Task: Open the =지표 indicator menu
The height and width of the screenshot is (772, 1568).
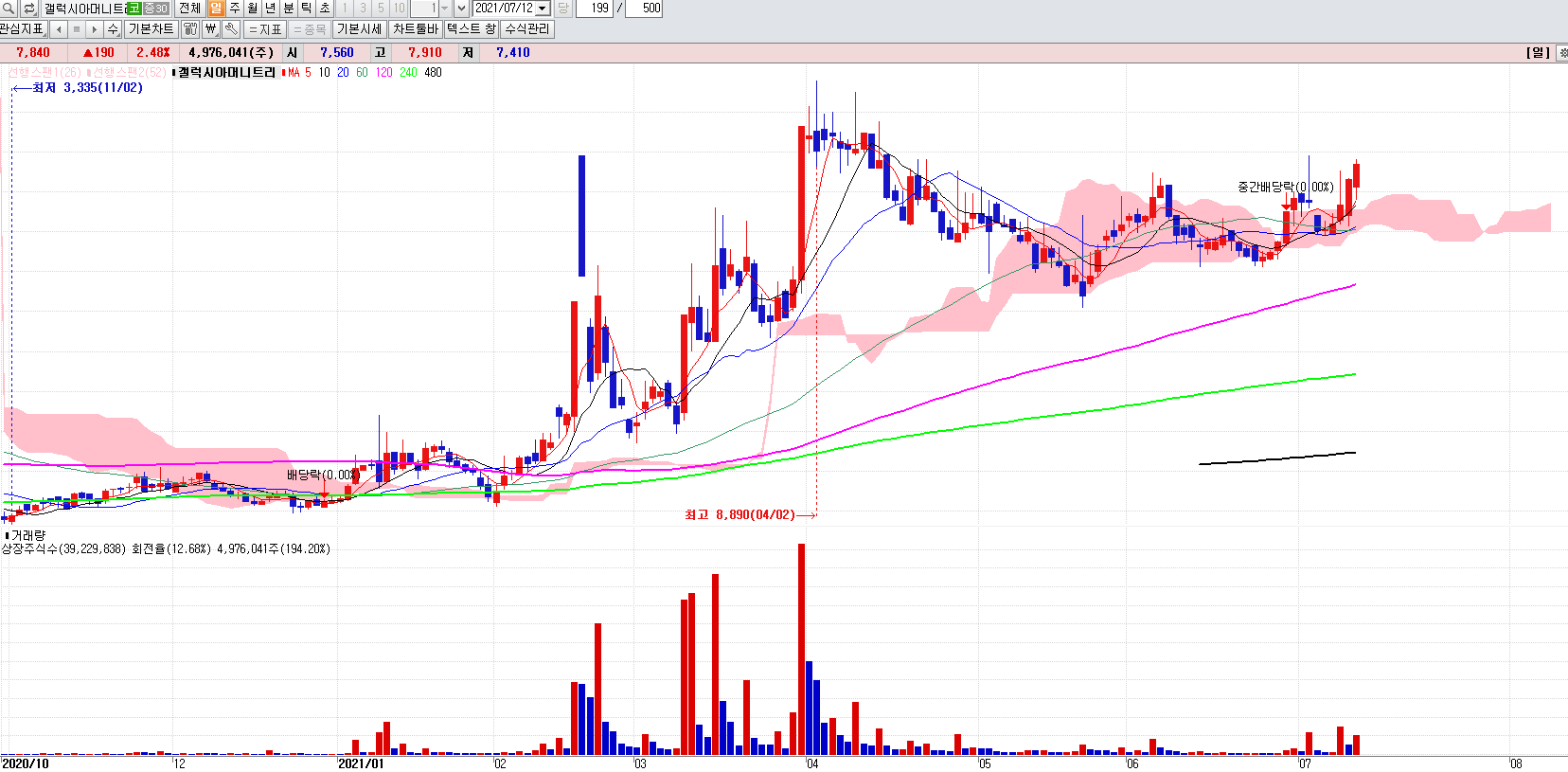Action: coord(265,29)
